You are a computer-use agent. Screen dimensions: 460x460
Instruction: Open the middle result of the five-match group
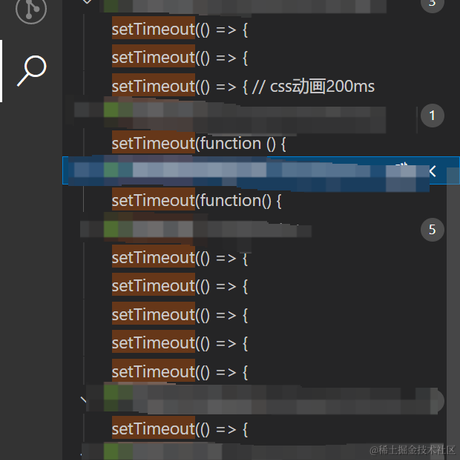180,315
